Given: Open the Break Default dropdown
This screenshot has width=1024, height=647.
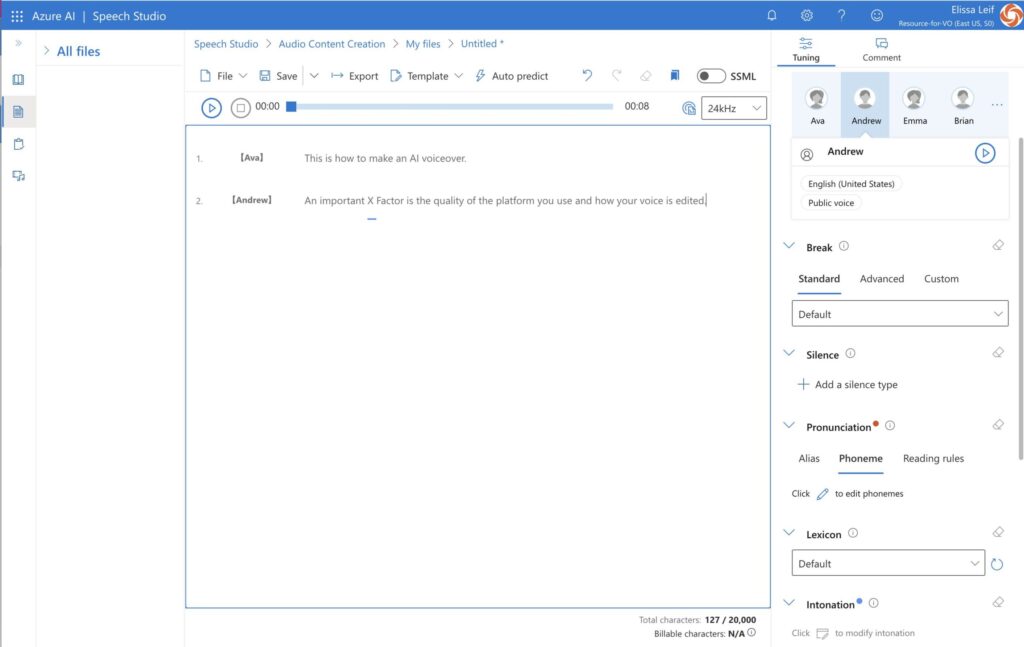Looking at the screenshot, I should (900, 314).
